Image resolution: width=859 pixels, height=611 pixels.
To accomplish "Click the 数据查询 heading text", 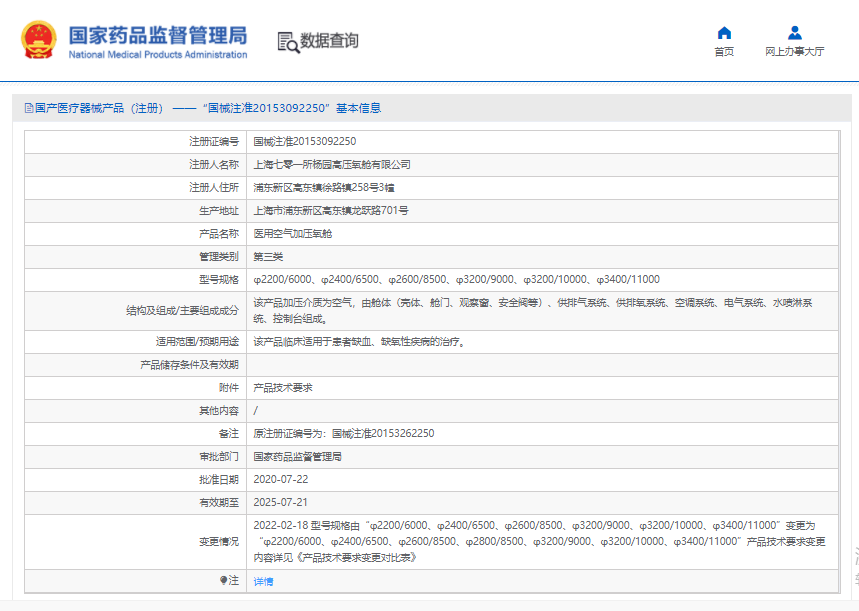I will [x=329, y=41].
